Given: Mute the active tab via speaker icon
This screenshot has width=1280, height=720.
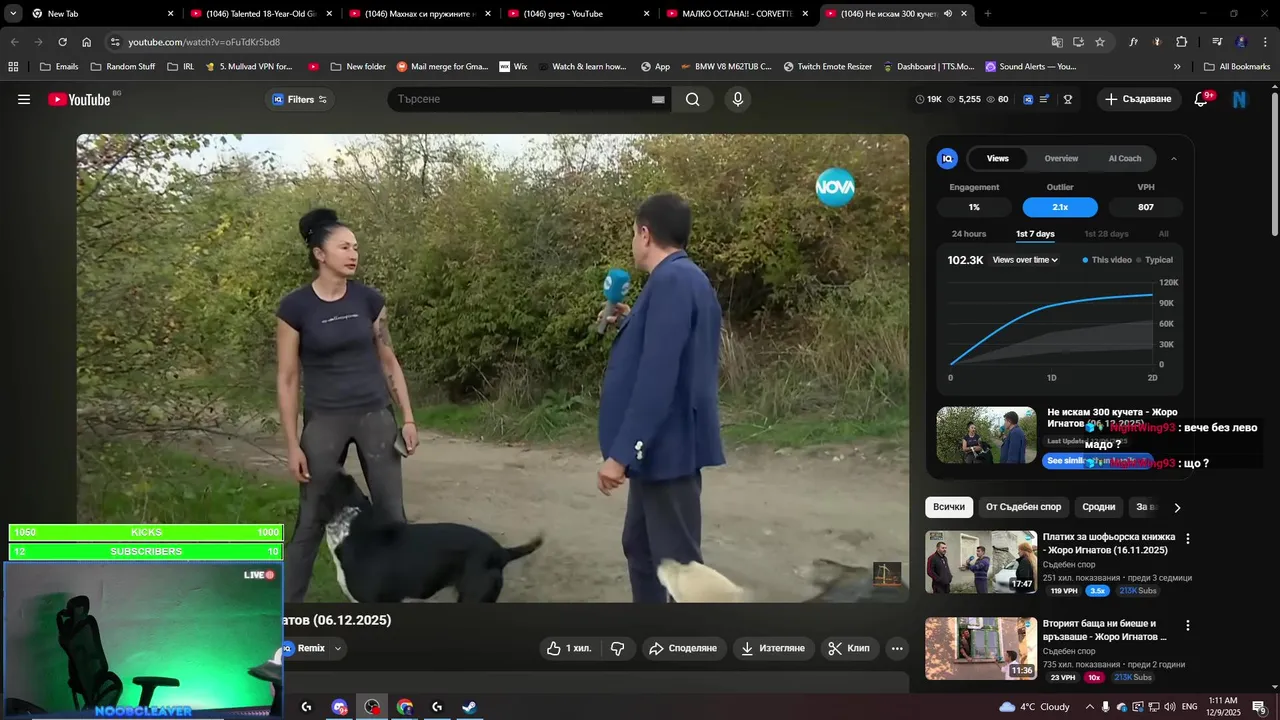Looking at the screenshot, I should [x=947, y=14].
